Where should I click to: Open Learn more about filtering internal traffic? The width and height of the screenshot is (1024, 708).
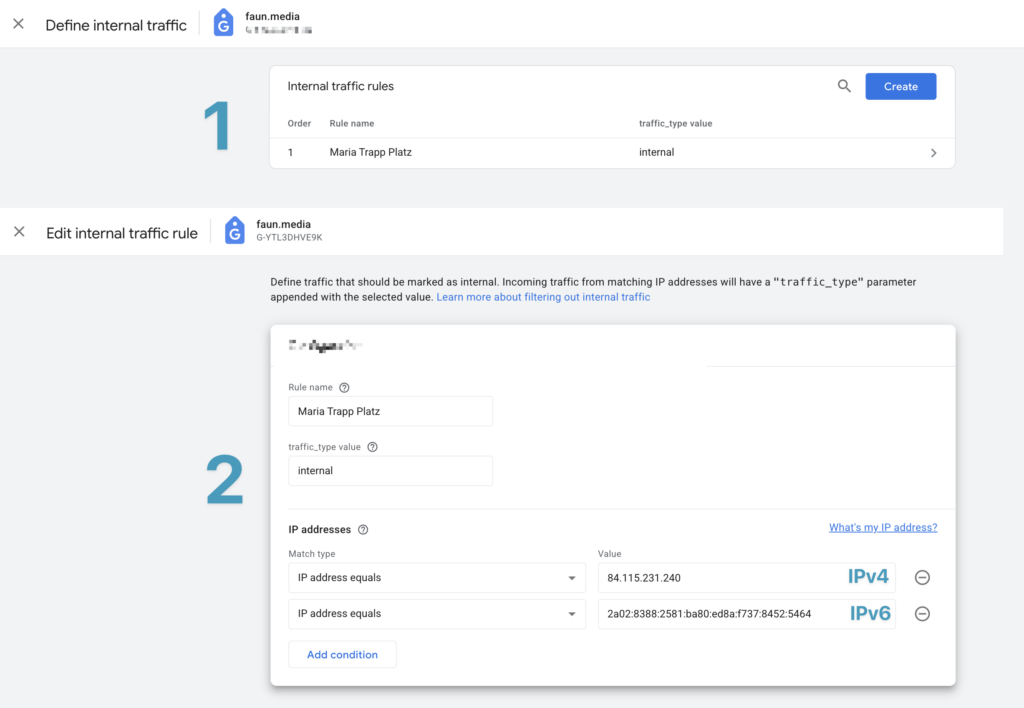(x=543, y=297)
